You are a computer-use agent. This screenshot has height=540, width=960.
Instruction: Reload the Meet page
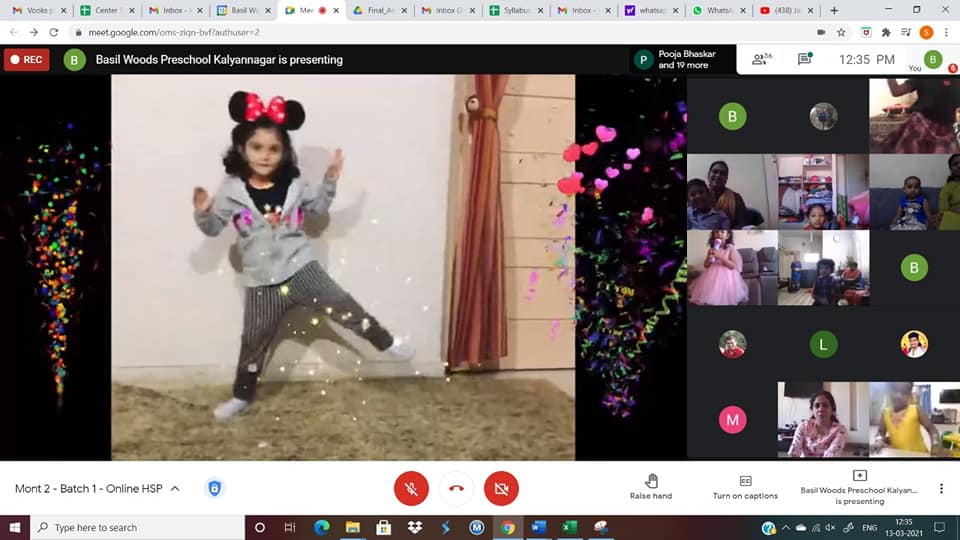[54, 32]
